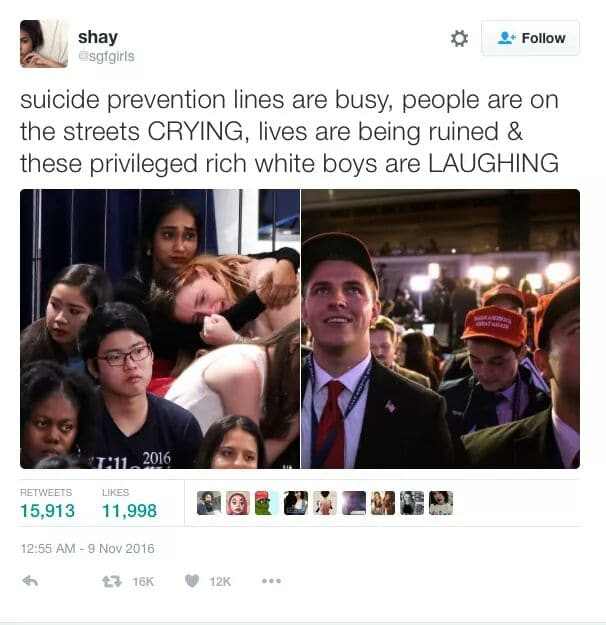Click the retweet icon showing 16K
Screen dimensions: 606x625
pyautogui.click(x=112, y=582)
